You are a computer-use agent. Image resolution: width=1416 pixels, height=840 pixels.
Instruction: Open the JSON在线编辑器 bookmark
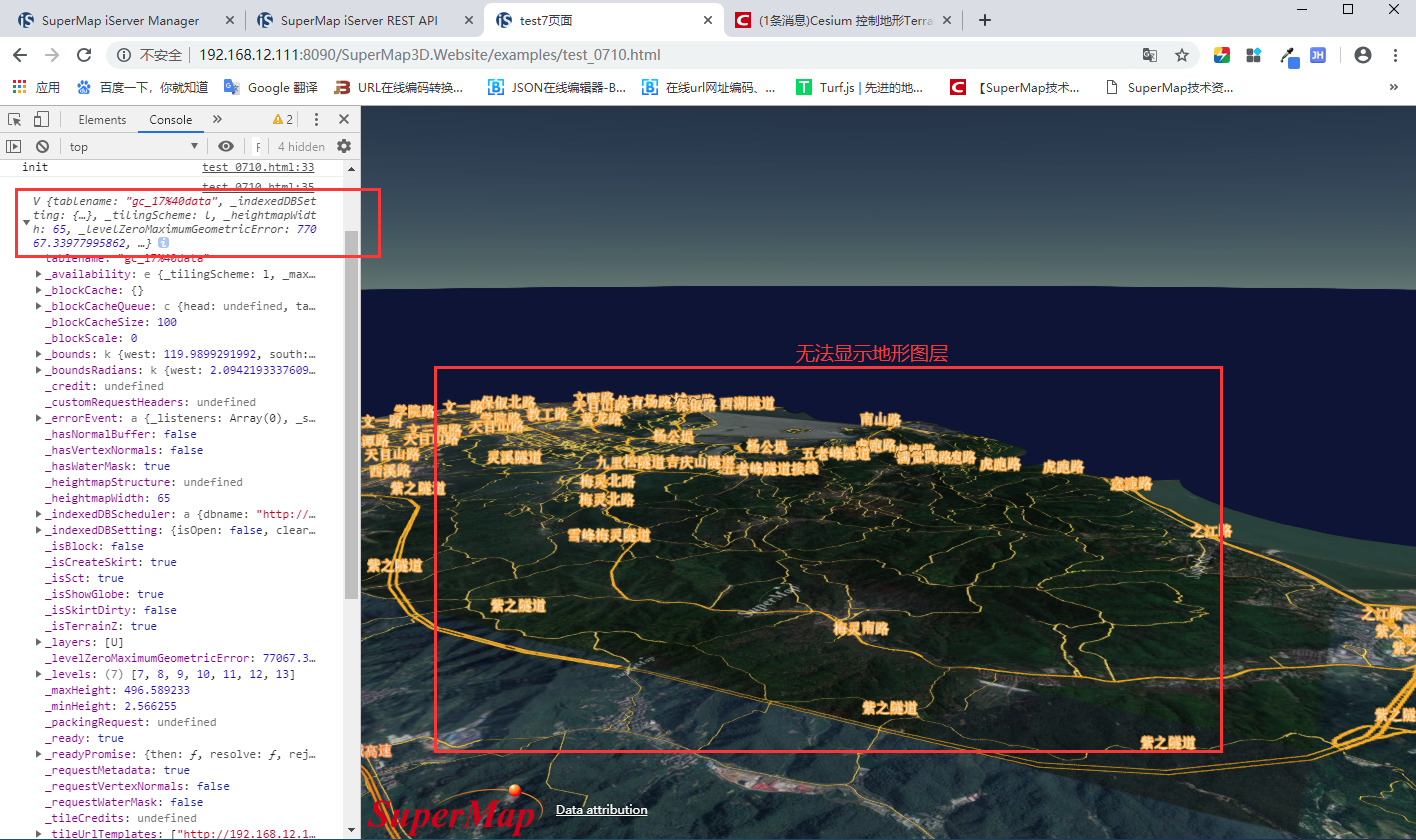[x=557, y=88]
